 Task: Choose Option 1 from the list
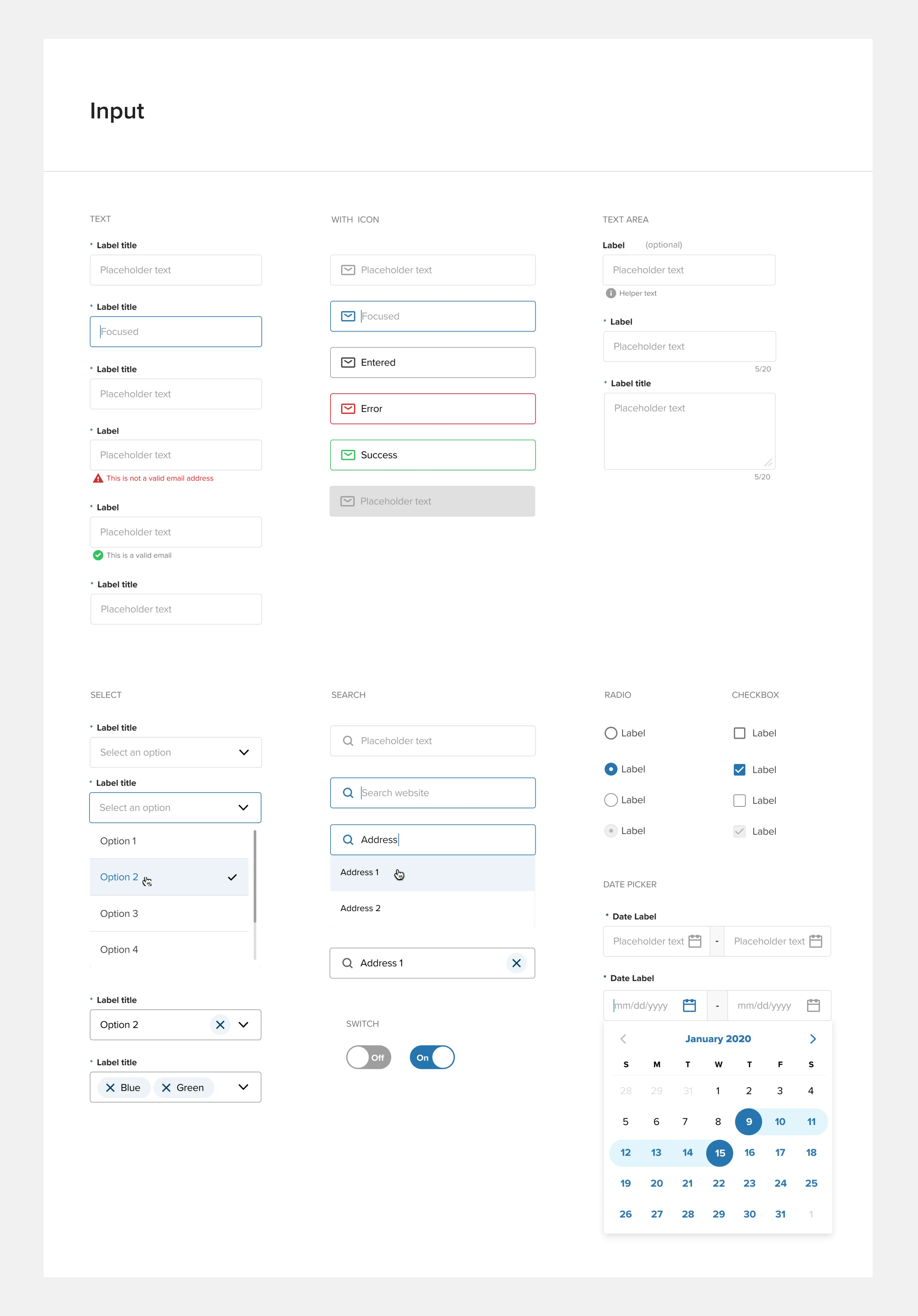click(169, 842)
